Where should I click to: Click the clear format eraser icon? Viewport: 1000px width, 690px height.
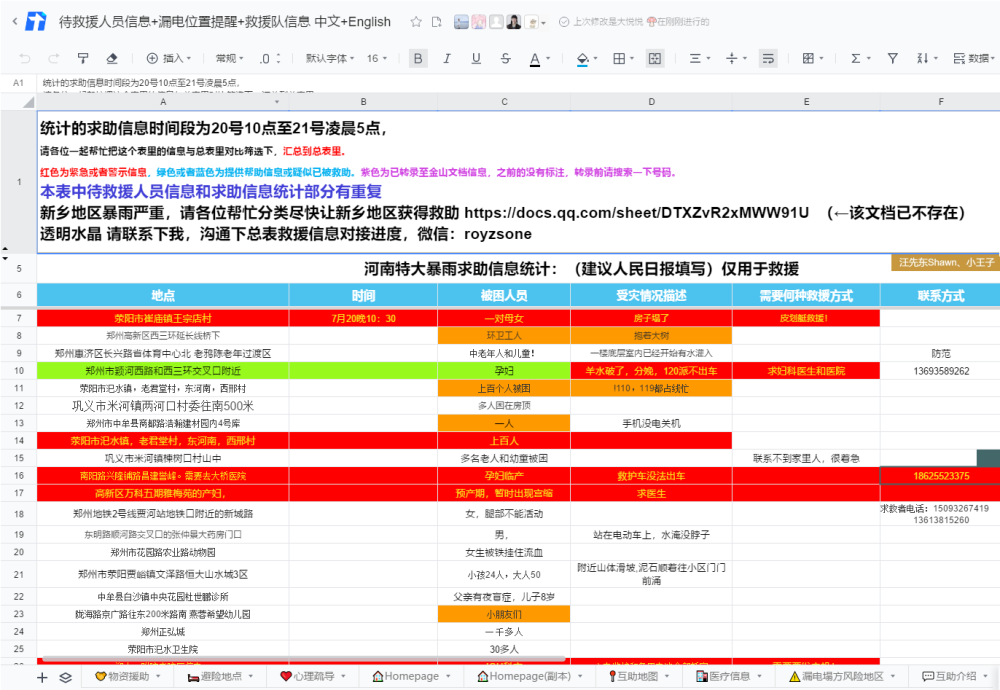pyautogui.click(x=112, y=58)
